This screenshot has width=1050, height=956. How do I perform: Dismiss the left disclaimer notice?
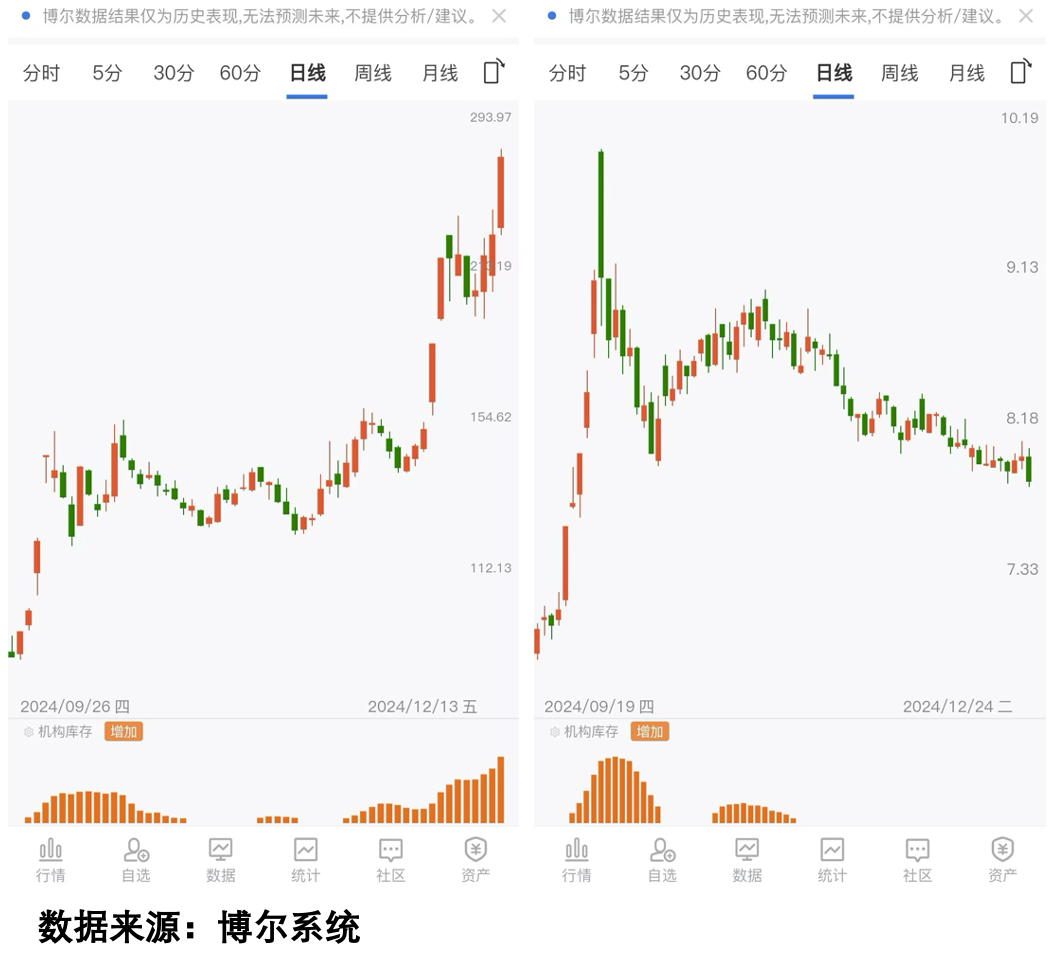(499, 16)
